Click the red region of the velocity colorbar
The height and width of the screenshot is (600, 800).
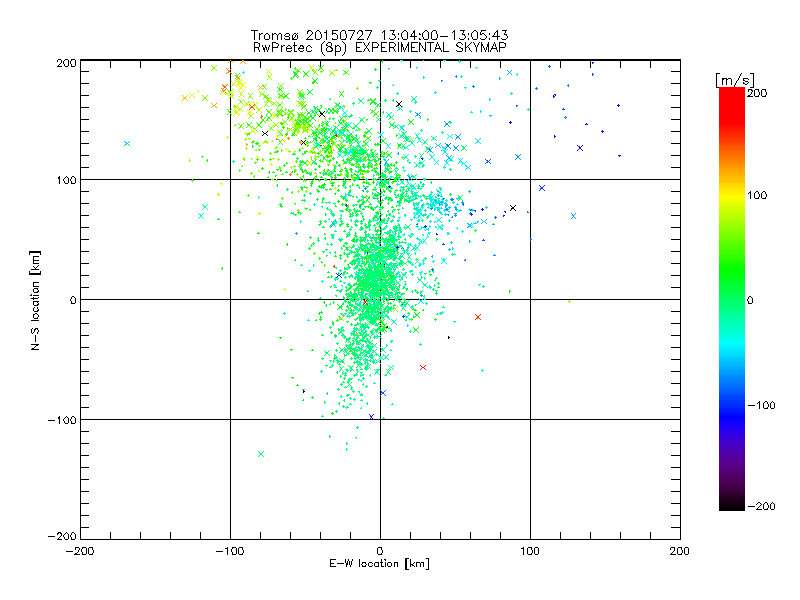(x=732, y=105)
